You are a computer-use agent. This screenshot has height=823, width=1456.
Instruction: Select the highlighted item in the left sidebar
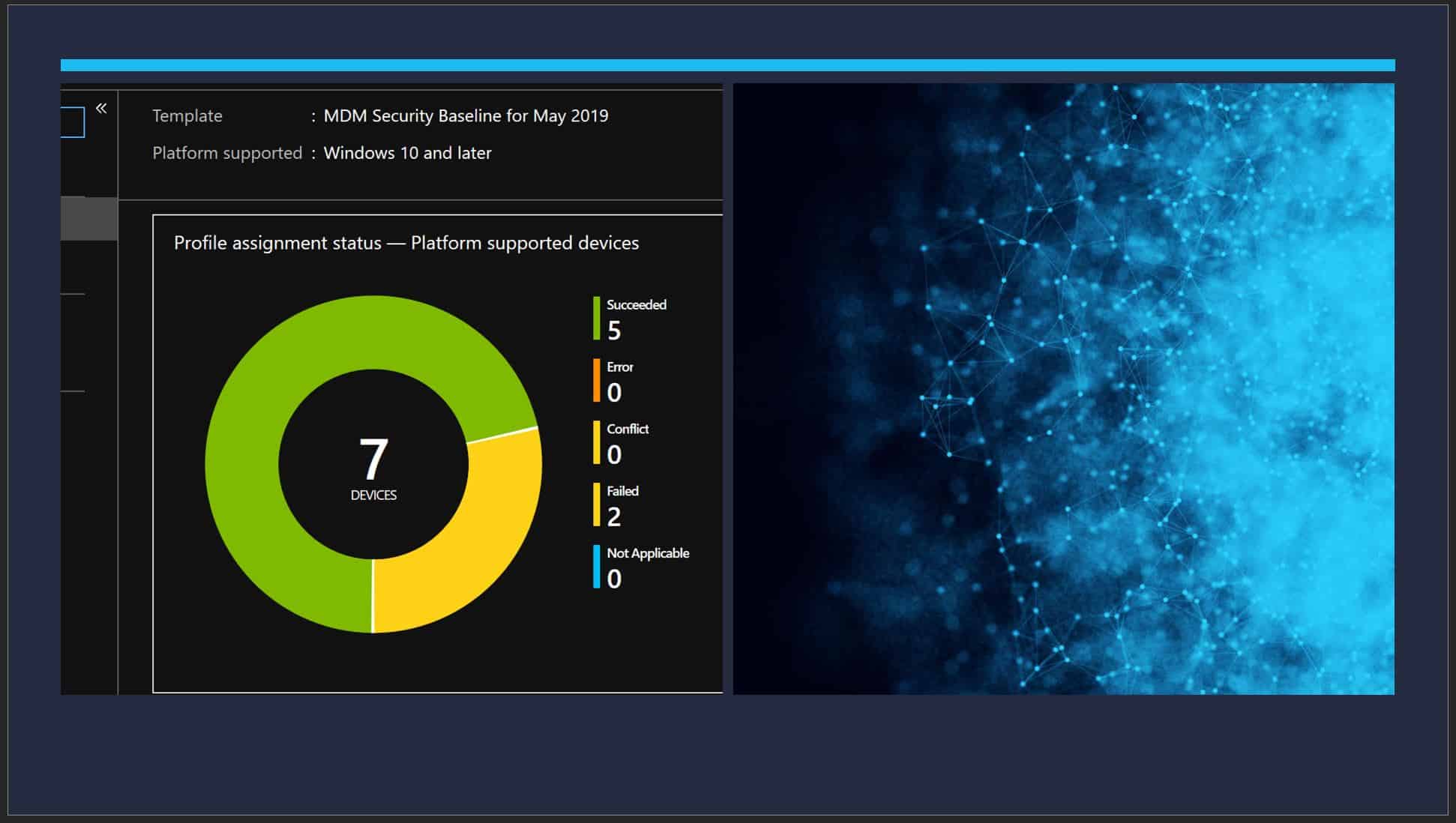pos(88,217)
